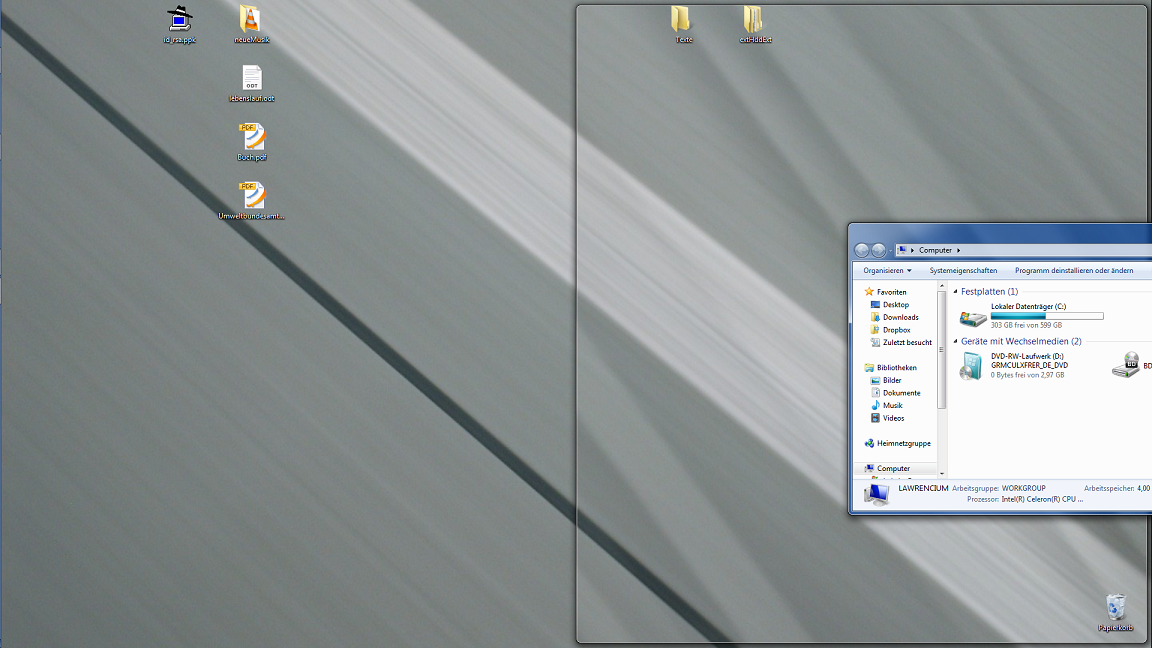Click the Back navigation arrow button

862,250
